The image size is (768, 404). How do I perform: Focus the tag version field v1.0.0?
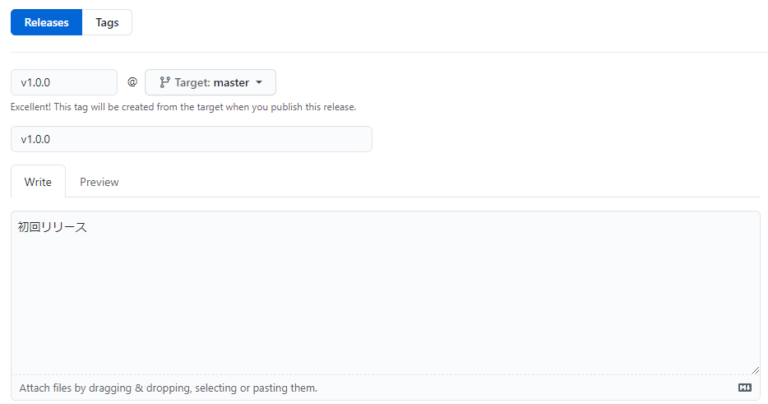coord(64,82)
